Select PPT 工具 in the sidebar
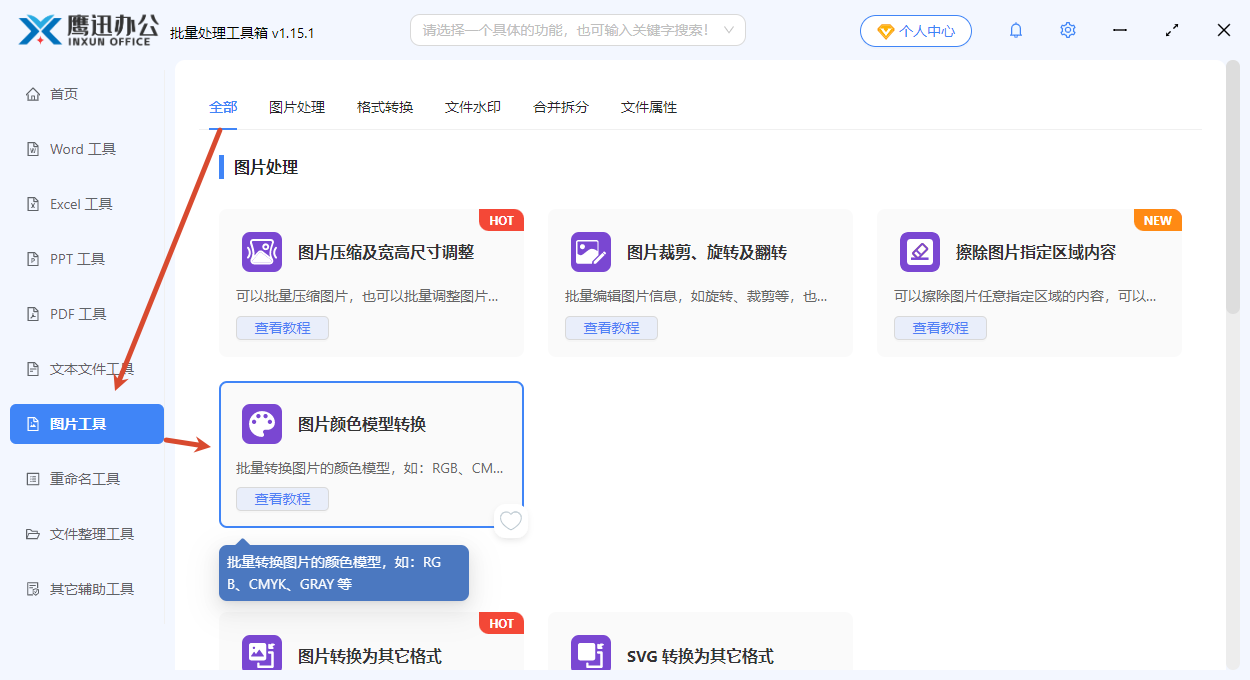 tap(87, 259)
